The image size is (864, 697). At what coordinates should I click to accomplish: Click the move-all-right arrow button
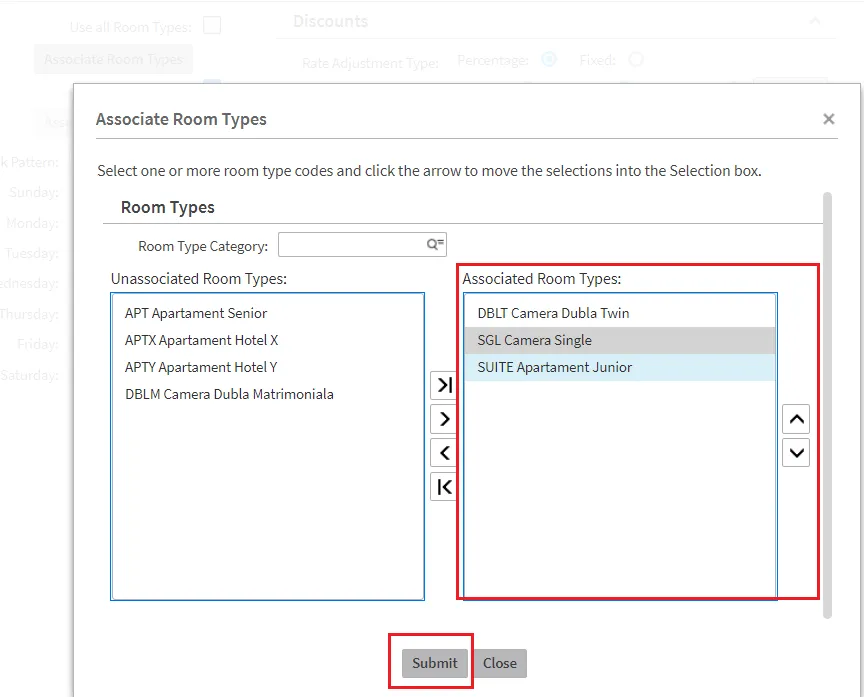[444, 385]
